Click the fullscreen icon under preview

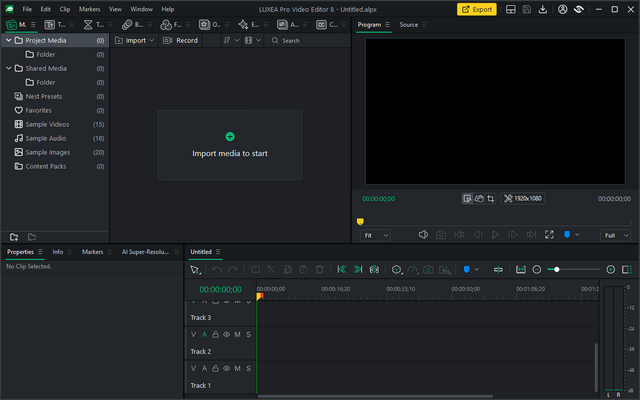tap(549, 235)
